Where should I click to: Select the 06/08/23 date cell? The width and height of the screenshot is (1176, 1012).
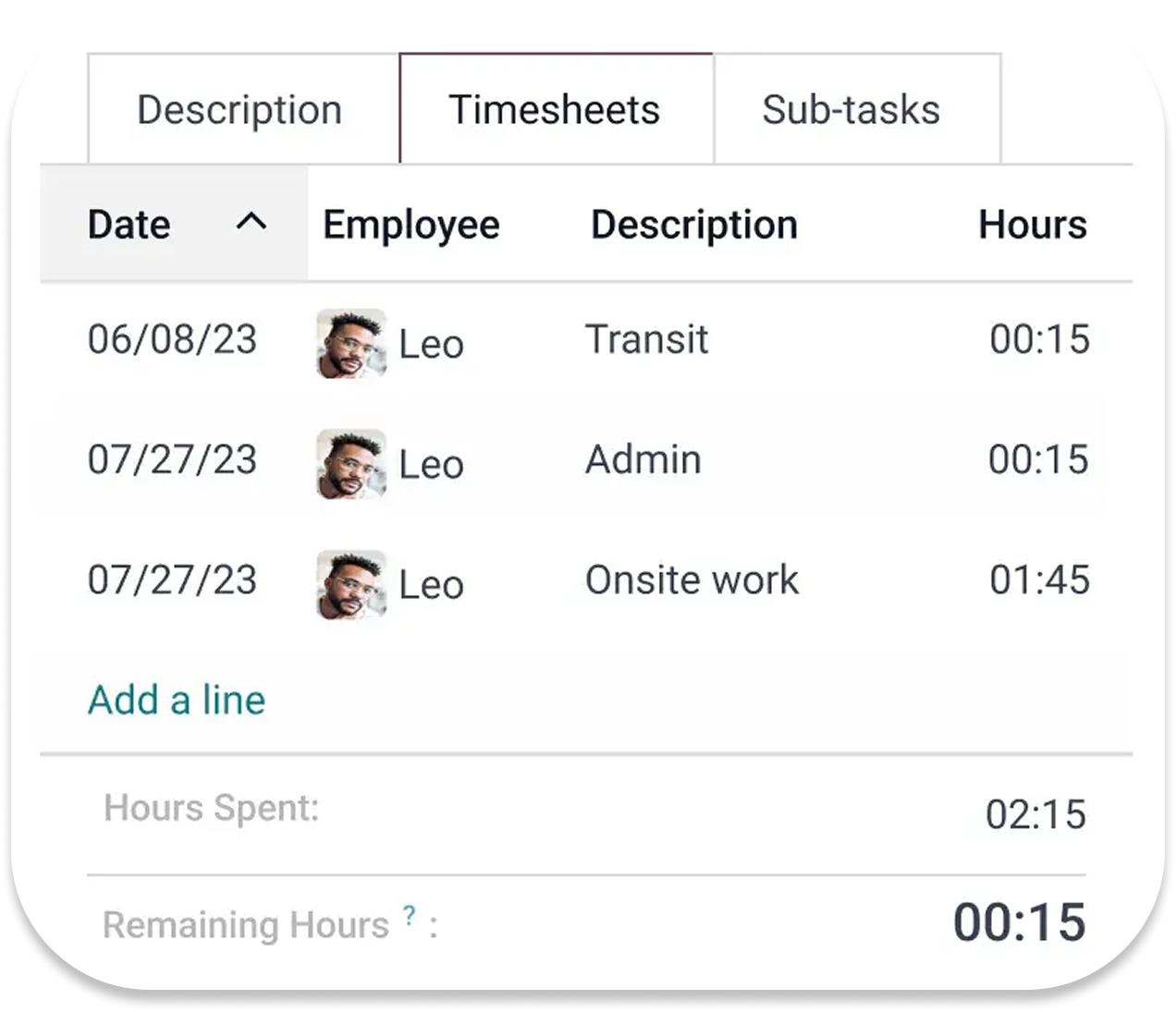pos(173,339)
